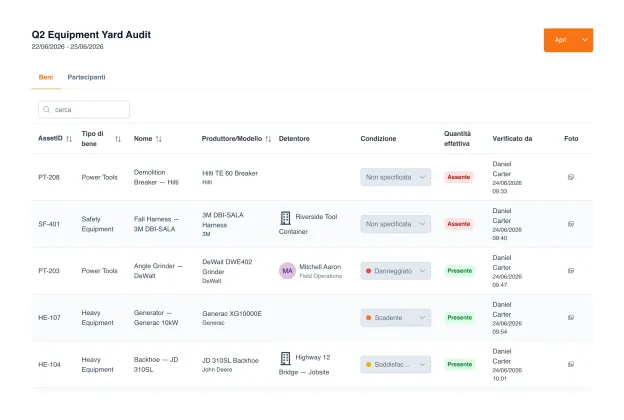Click the Quantità effettiva column header
Viewport: 624px width, 420px height.
pos(457,139)
